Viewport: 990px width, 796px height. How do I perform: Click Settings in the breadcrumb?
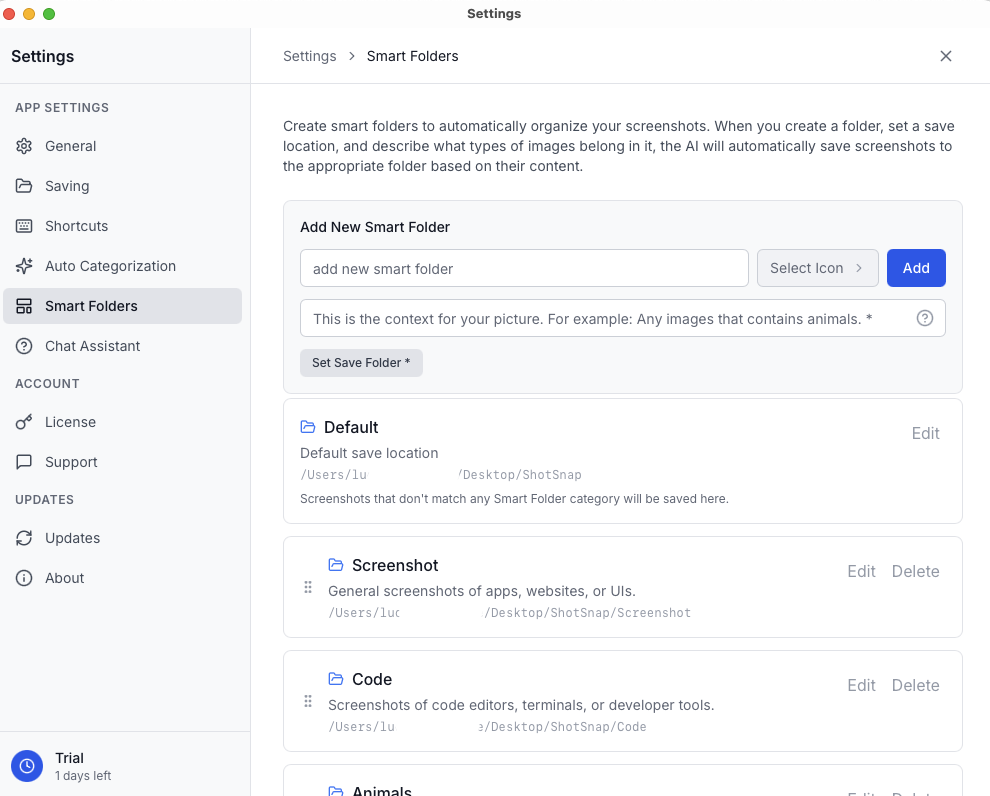(309, 56)
